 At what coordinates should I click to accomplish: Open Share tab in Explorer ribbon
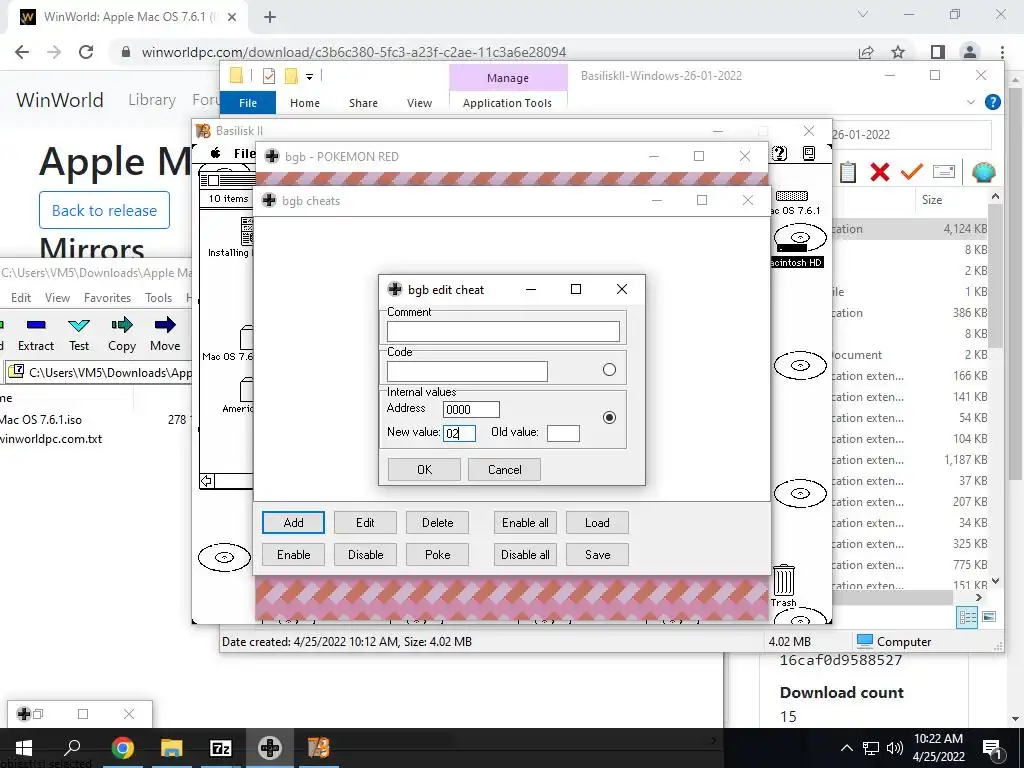point(363,103)
